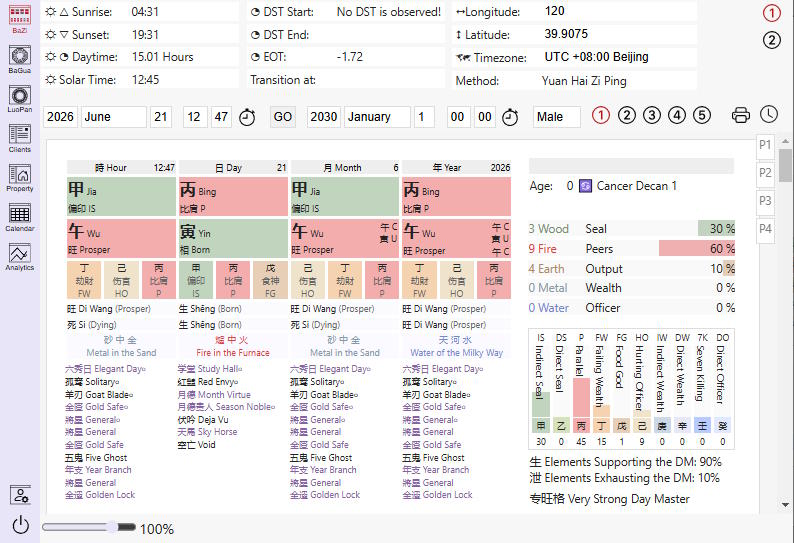Edit the second year field 2030
This screenshot has height=543, width=794.
(x=324, y=117)
